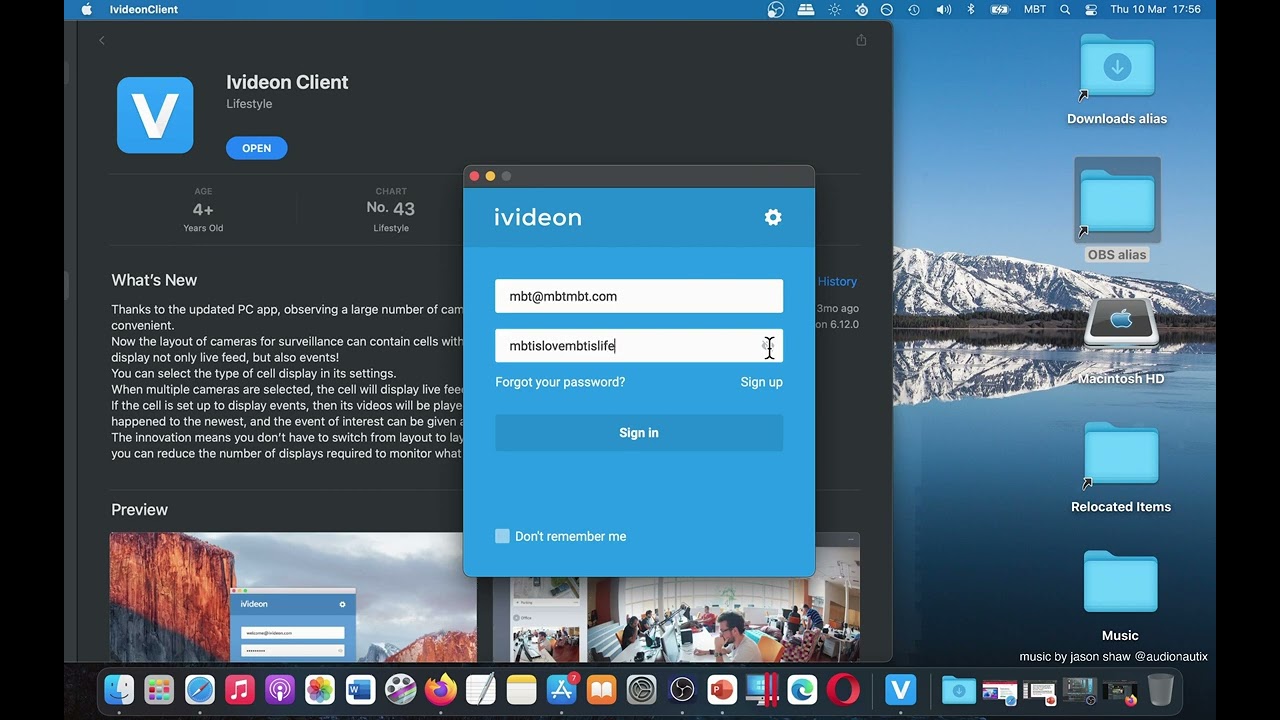Go back in App Store window
Image resolution: width=1280 pixels, height=720 pixels.
click(x=102, y=40)
